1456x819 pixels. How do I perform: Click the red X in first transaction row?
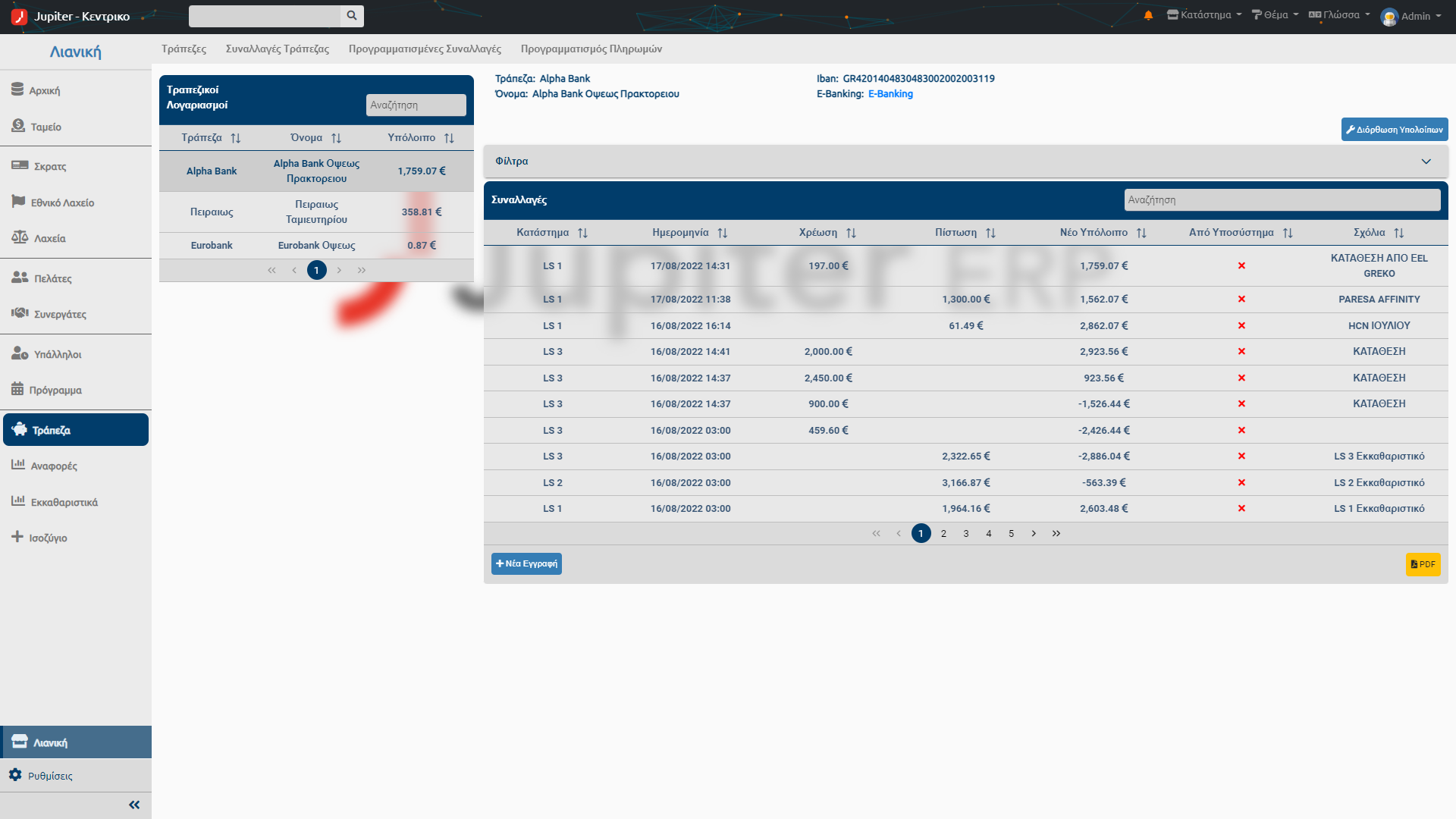pyautogui.click(x=1241, y=266)
